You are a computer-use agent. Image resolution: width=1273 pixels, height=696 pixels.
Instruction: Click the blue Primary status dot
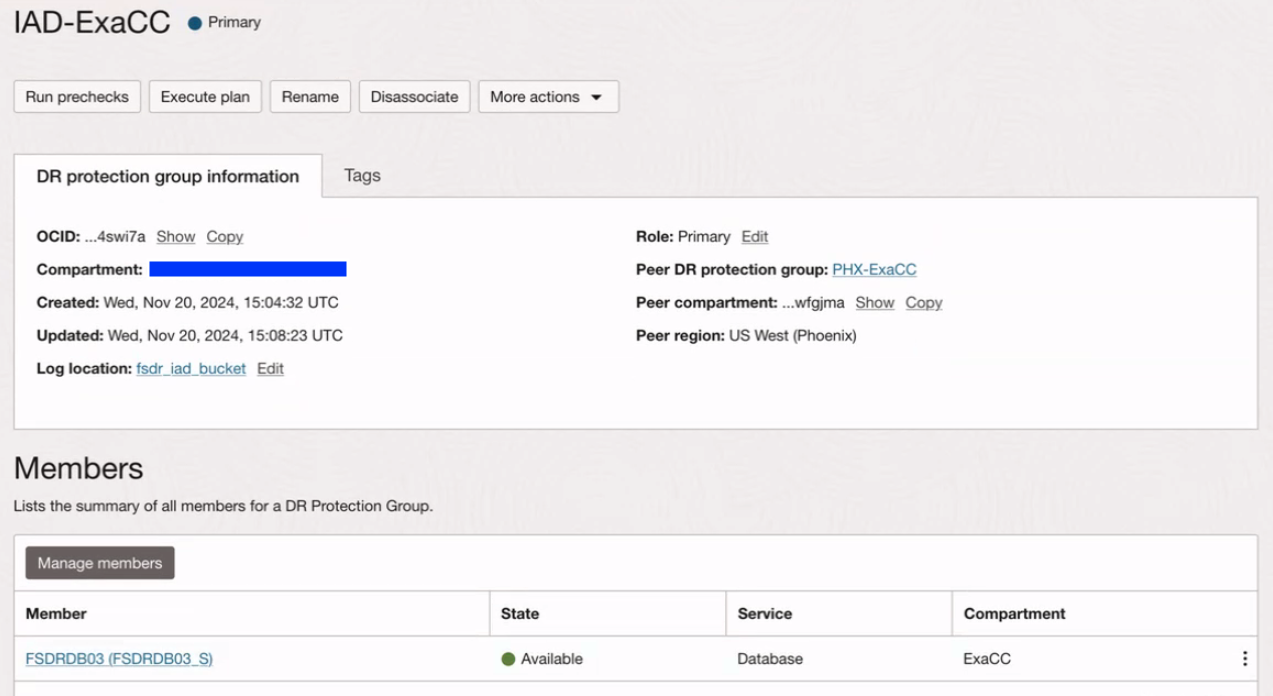195,23
